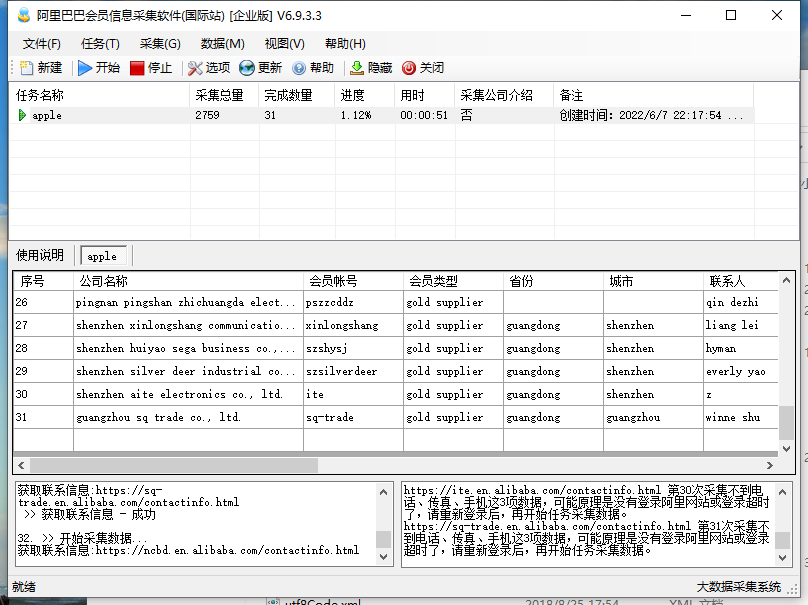Viewport: 808px width, 605px height.
Task: Select row 26 pingnan pingshan zhichuangda company
Action: point(188,302)
